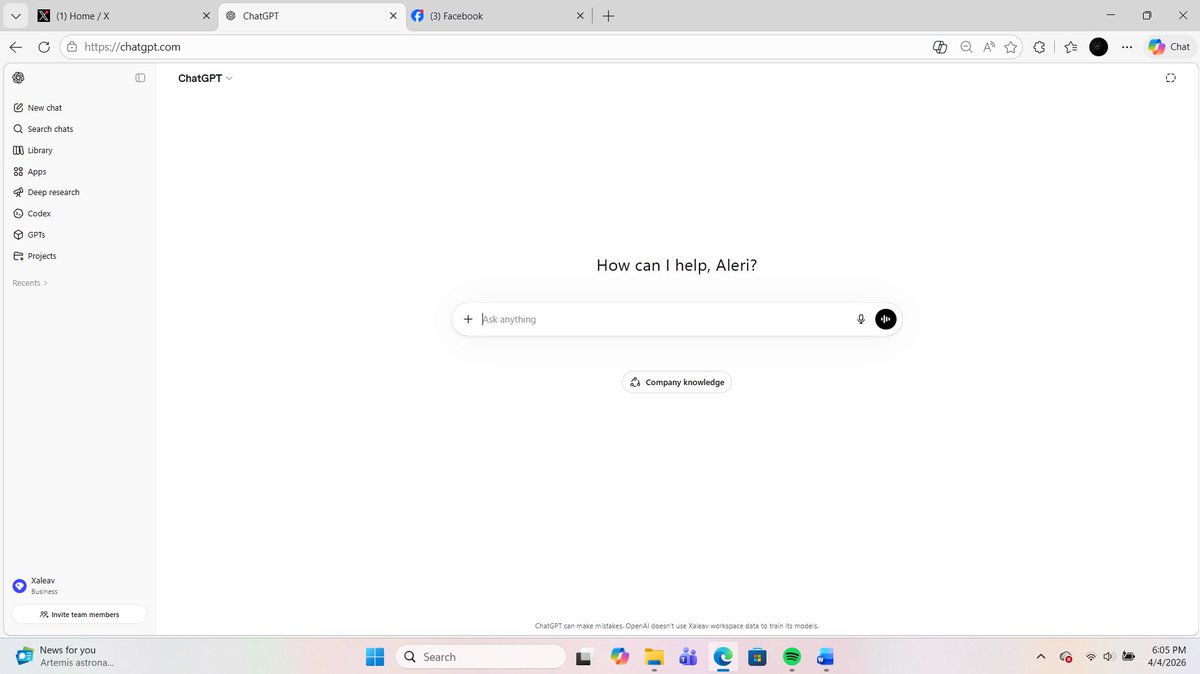The height and width of the screenshot is (674, 1200).
Task: Open Task View on the taskbar
Action: point(584,657)
